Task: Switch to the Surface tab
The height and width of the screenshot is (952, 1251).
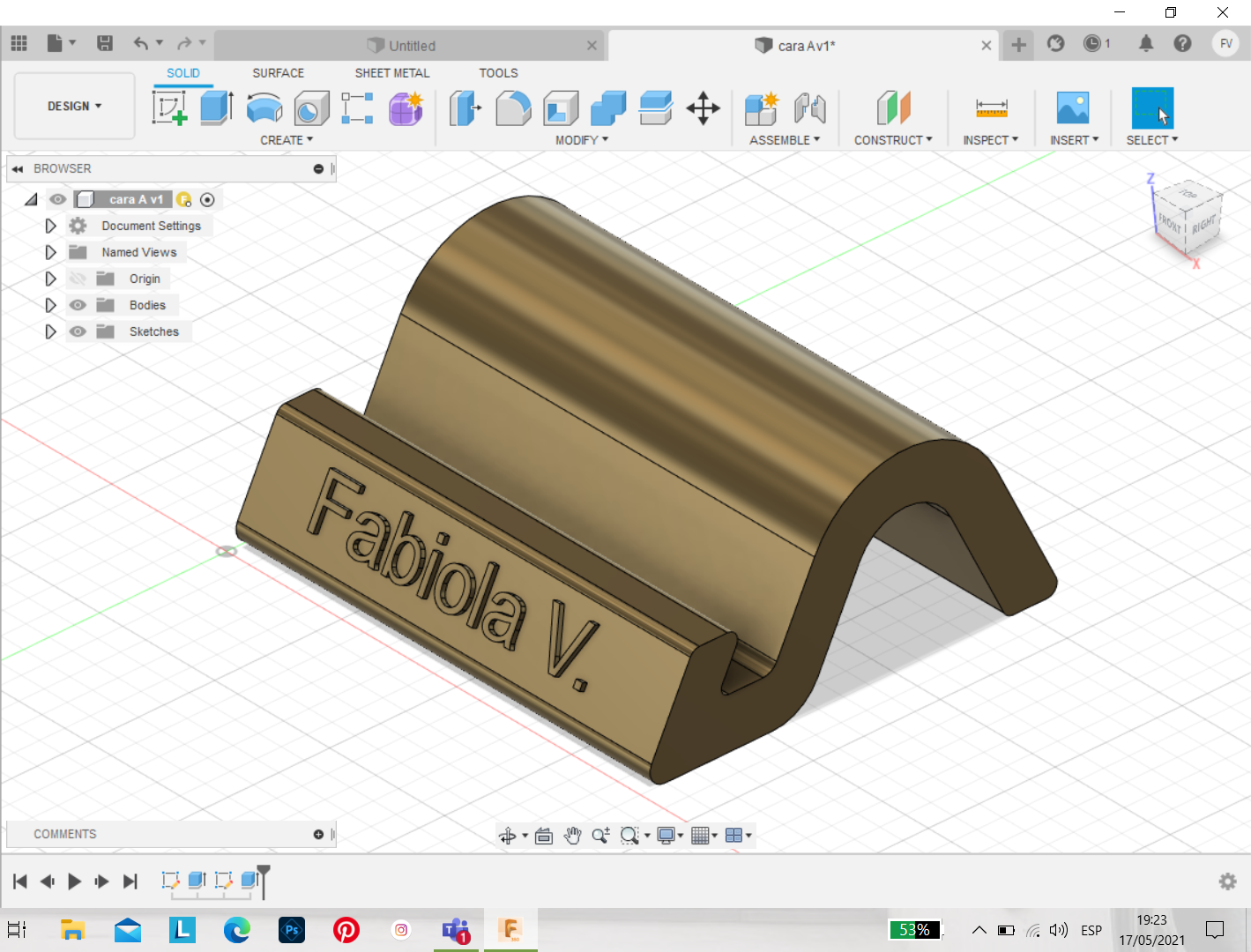Action: tap(278, 73)
